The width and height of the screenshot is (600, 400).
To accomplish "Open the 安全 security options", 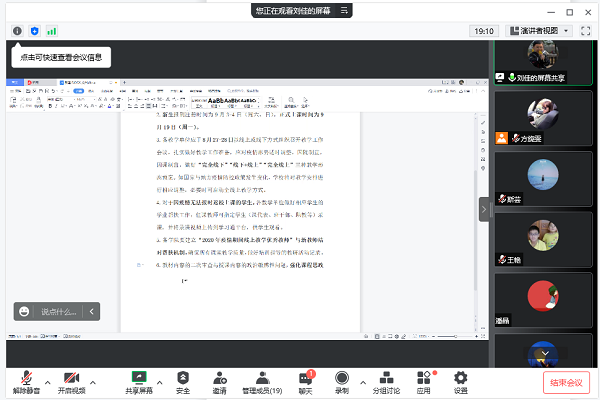I will (183, 382).
